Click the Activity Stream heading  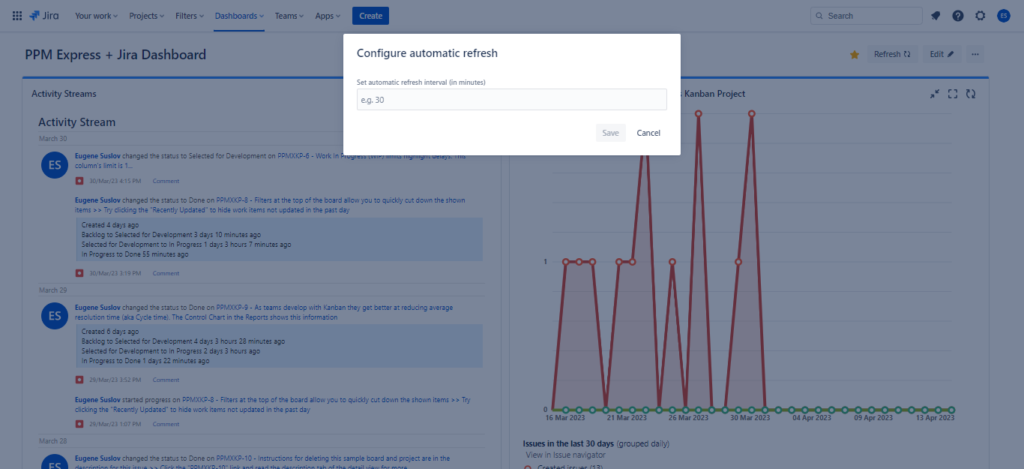pos(77,122)
